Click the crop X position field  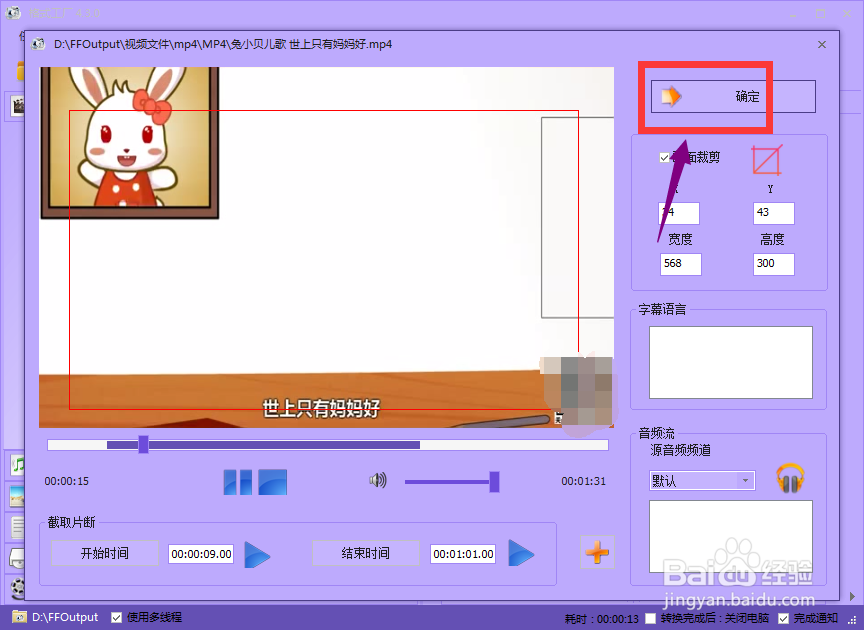(679, 213)
